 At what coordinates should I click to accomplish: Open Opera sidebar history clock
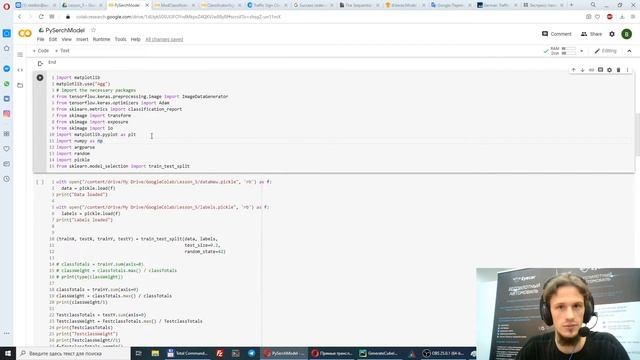pos(7,179)
